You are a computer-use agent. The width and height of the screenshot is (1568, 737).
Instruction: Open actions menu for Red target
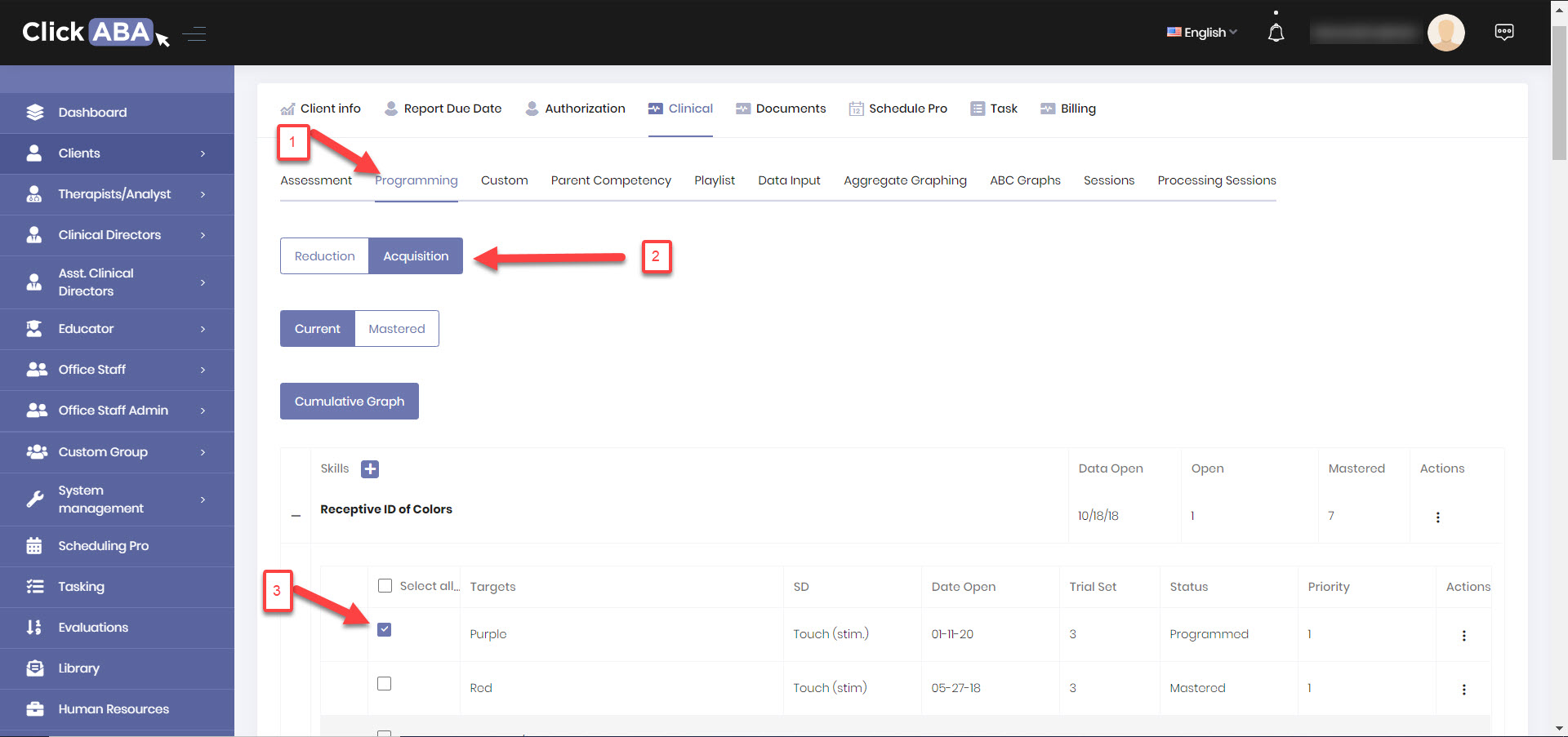pos(1463,690)
